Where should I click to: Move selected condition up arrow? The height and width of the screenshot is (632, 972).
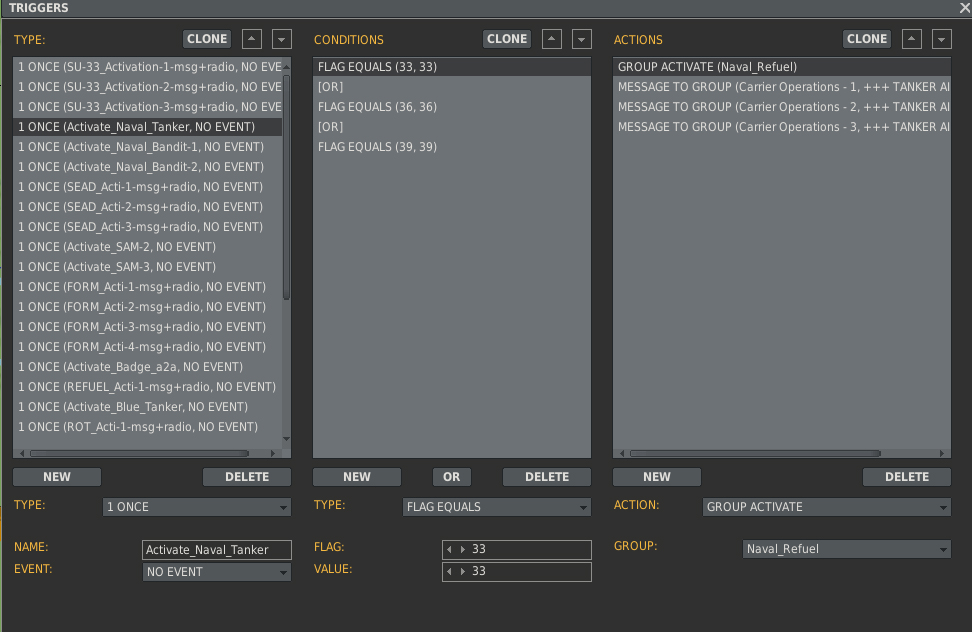point(552,39)
